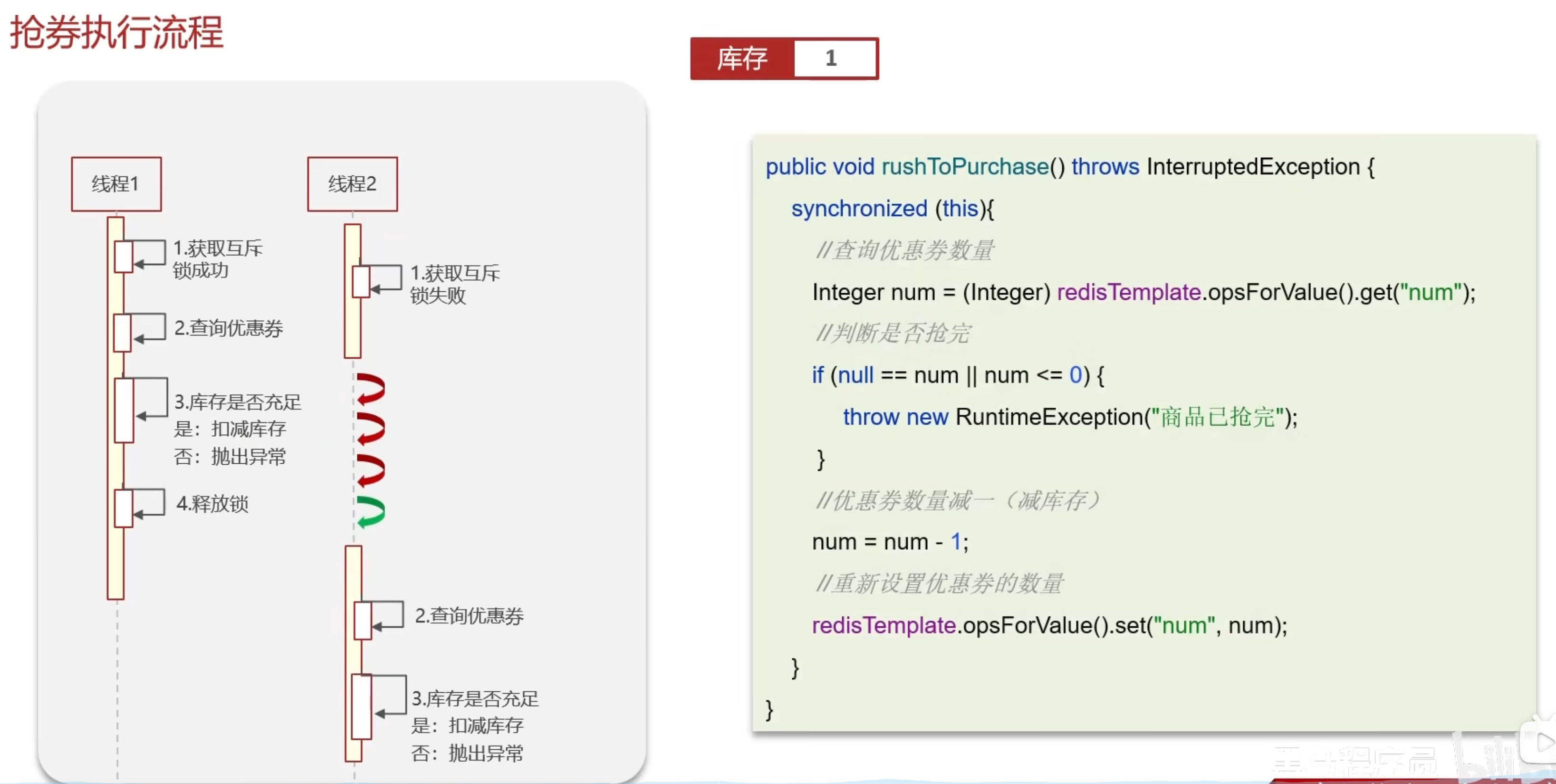This screenshot has height=784, width=1556.
Task: Click the 1.获取互斥锁失败 step label
Action: (455, 284)
